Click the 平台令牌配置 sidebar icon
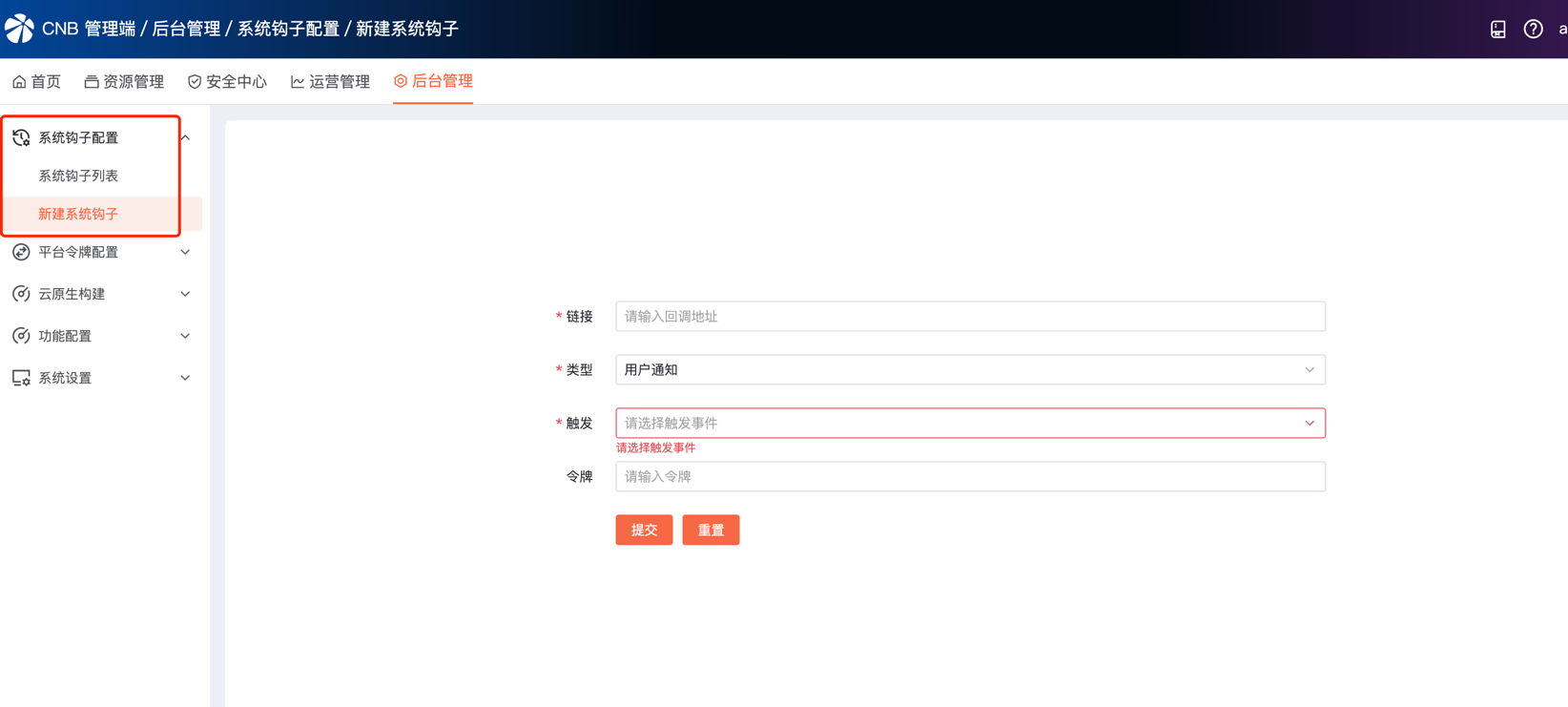This screenshot has width=1568, height=707. pyautogui.click(x=21, y=252)
